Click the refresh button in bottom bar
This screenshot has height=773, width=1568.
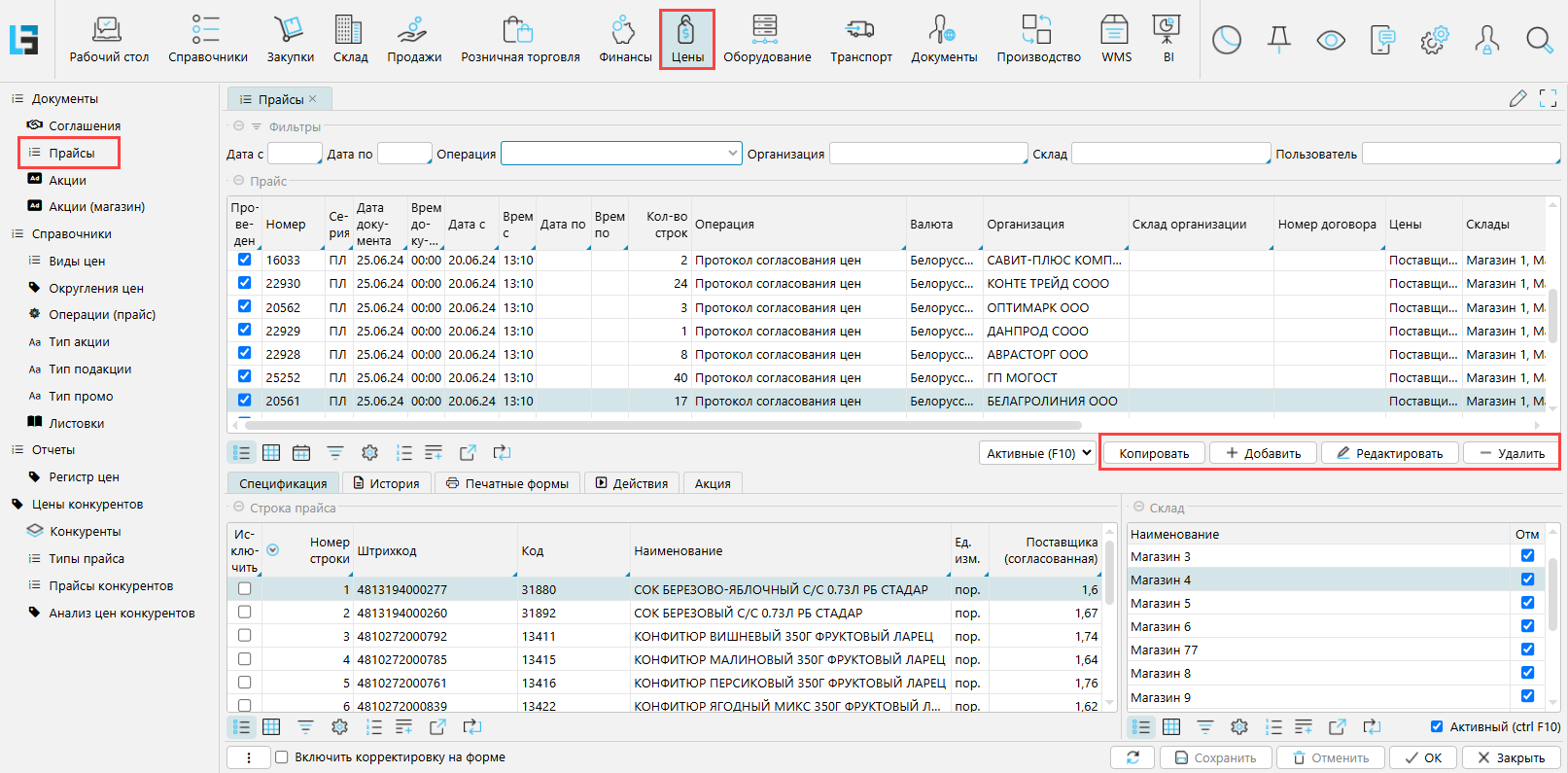click(x=1132, y=757)
